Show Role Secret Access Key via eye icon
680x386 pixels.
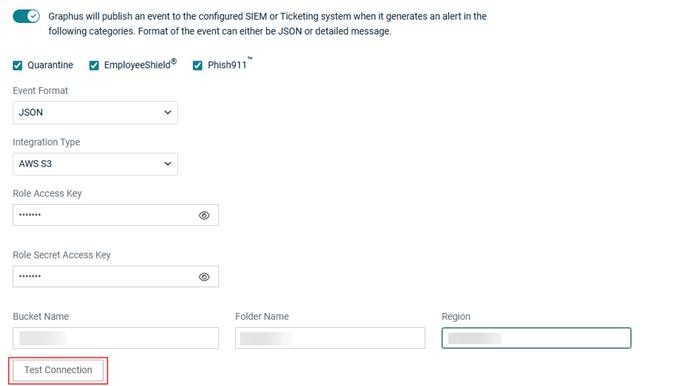coord(204,277)
